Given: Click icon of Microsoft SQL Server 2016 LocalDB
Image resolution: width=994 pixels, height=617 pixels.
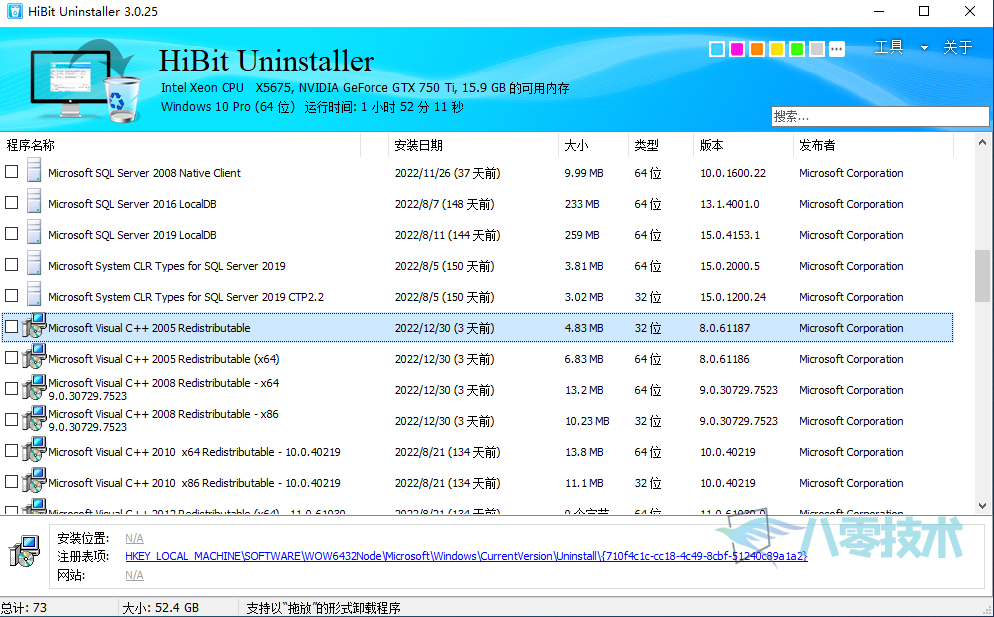Looking at the screenshot, I should [34, 203].
